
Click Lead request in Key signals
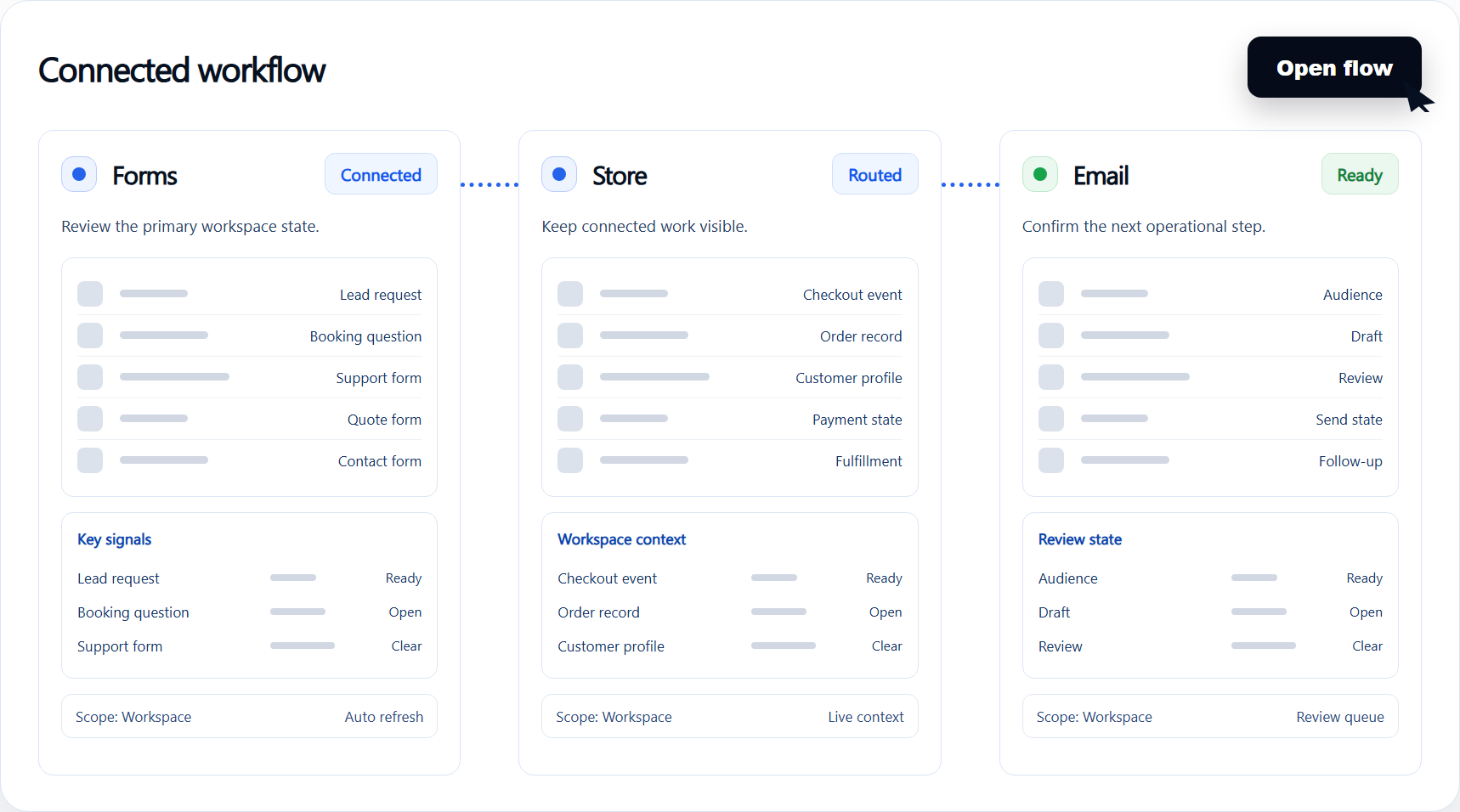point(118,578)
